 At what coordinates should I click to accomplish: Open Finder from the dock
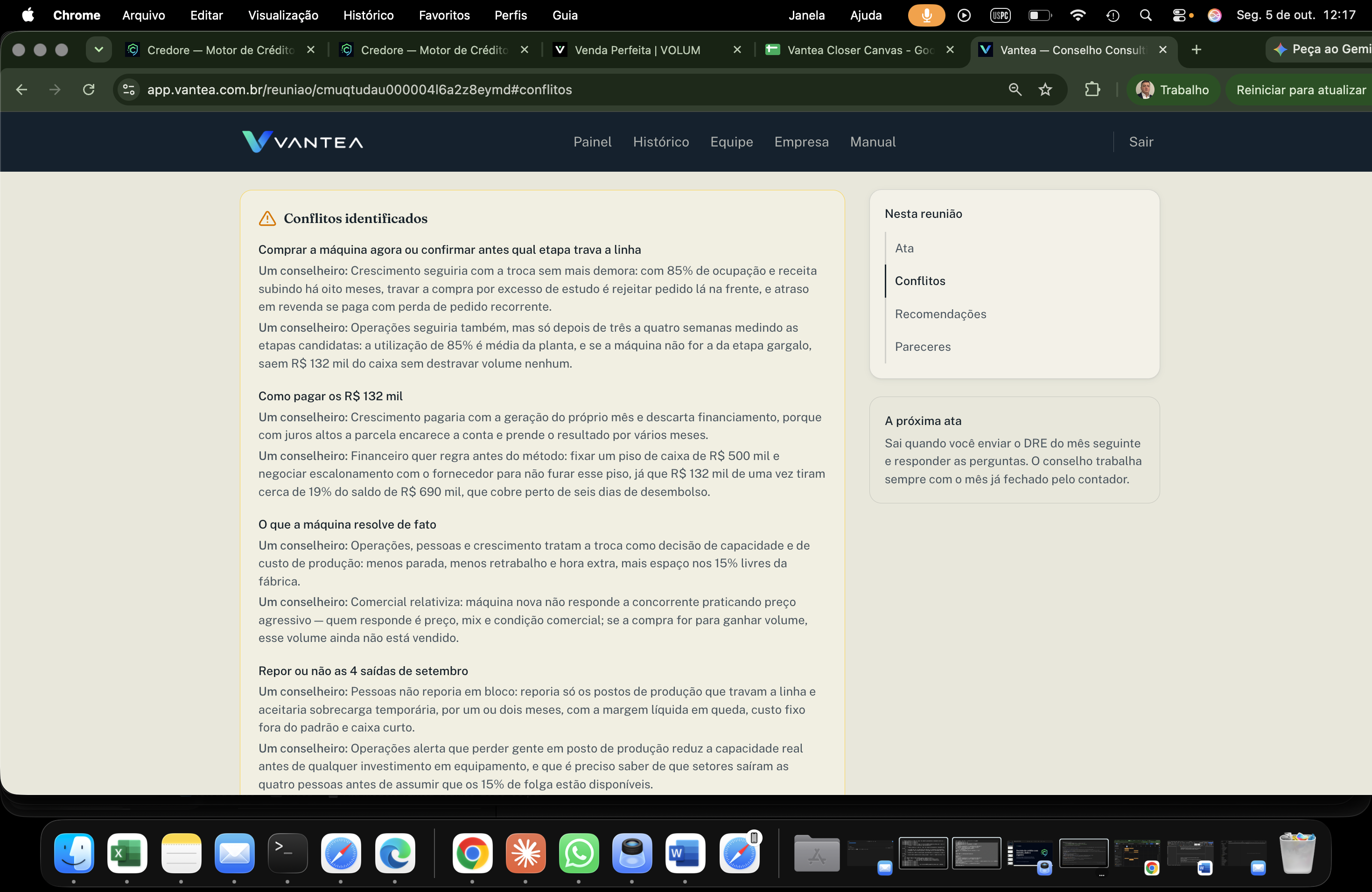pos(74,853)
